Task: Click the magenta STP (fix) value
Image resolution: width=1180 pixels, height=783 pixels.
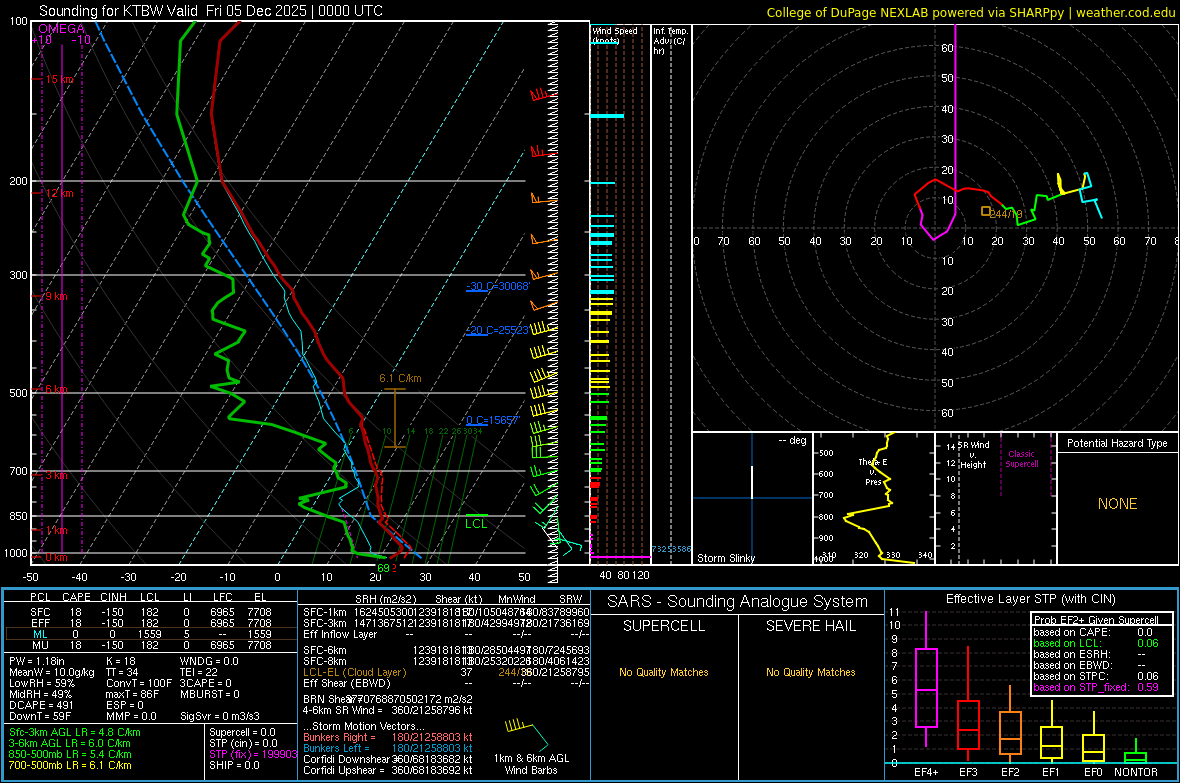Action: pyautogui.click(x=253, y=754)
